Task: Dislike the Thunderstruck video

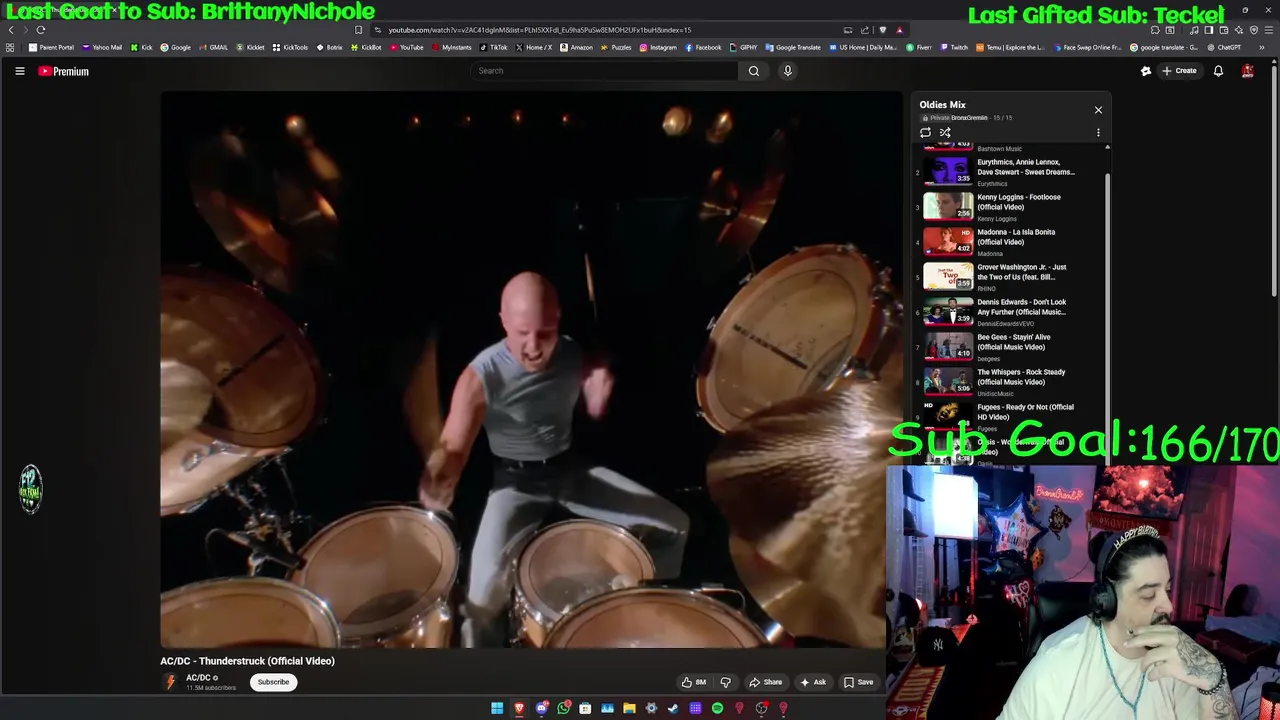Action: pos(726,682)
